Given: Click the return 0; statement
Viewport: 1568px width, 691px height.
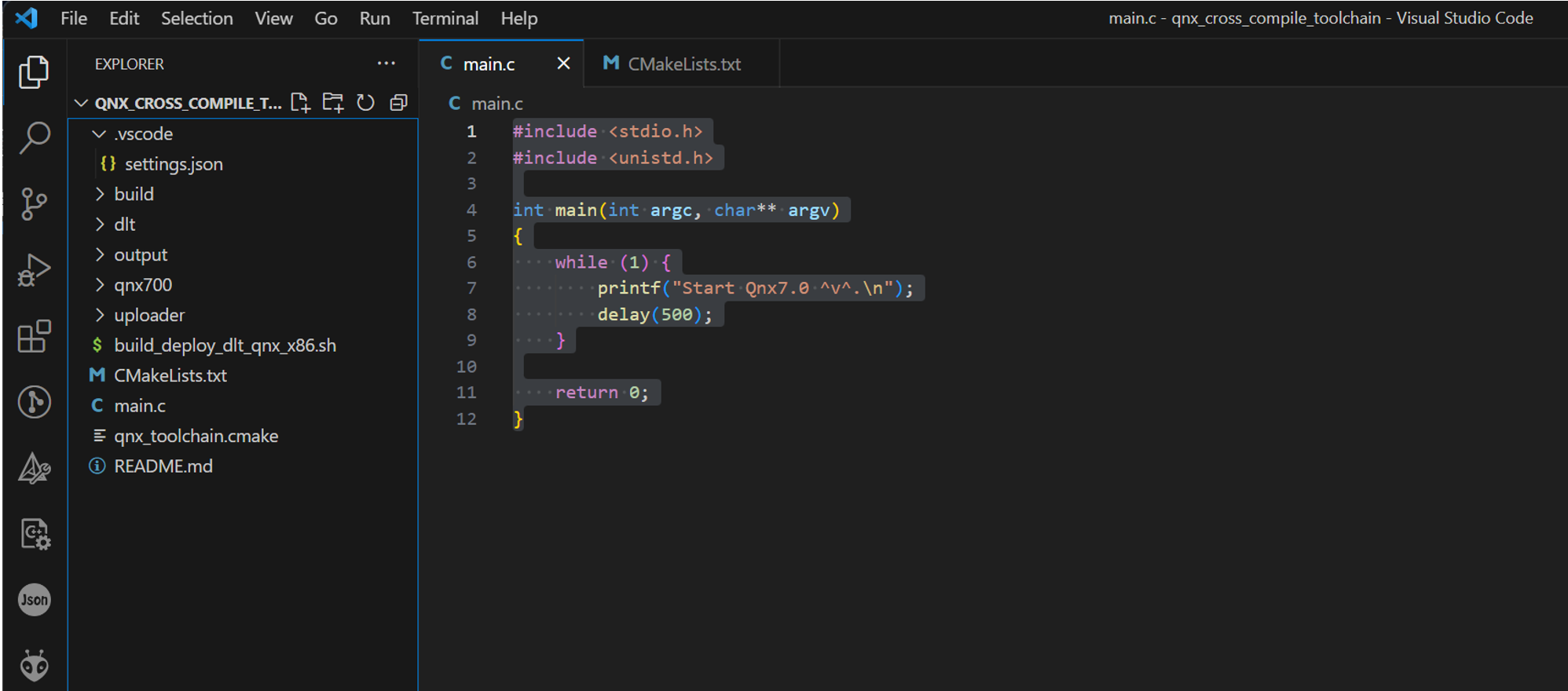Looking at the screenshot, I should pyautogui.click(x=602, y=393).
